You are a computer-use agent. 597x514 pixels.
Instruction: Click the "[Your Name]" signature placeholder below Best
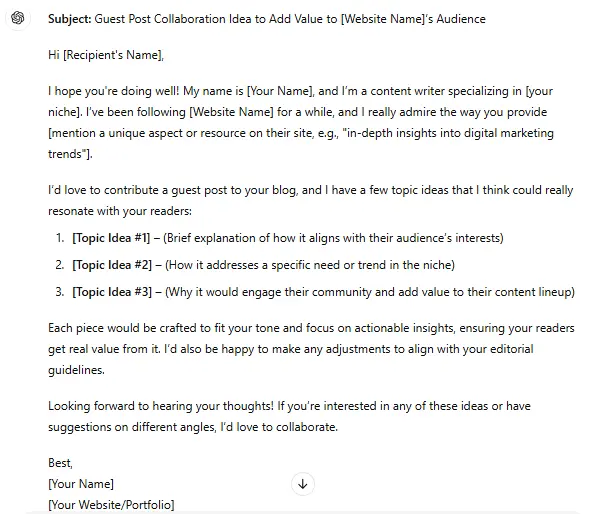81,484
